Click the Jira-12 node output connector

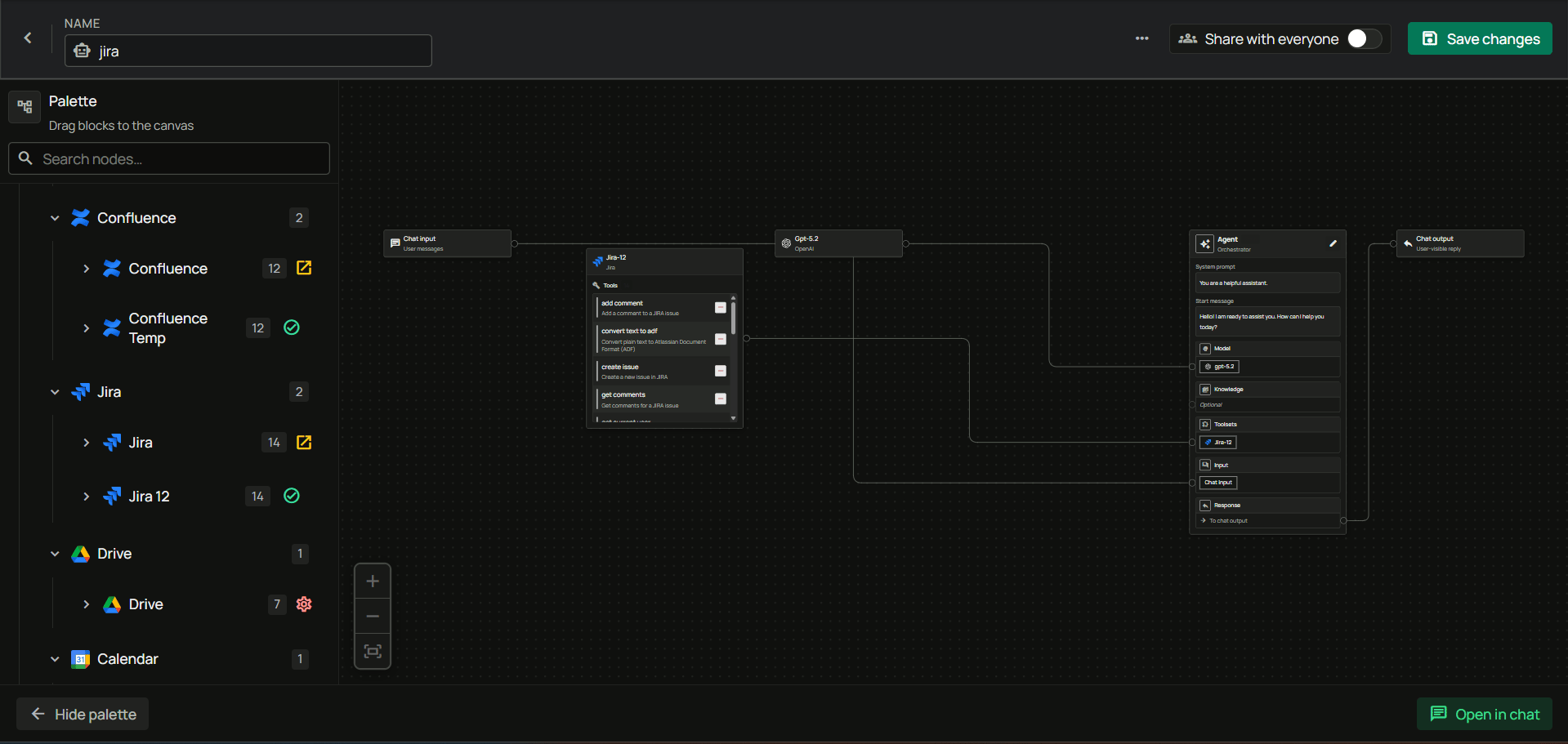point(746,338)
